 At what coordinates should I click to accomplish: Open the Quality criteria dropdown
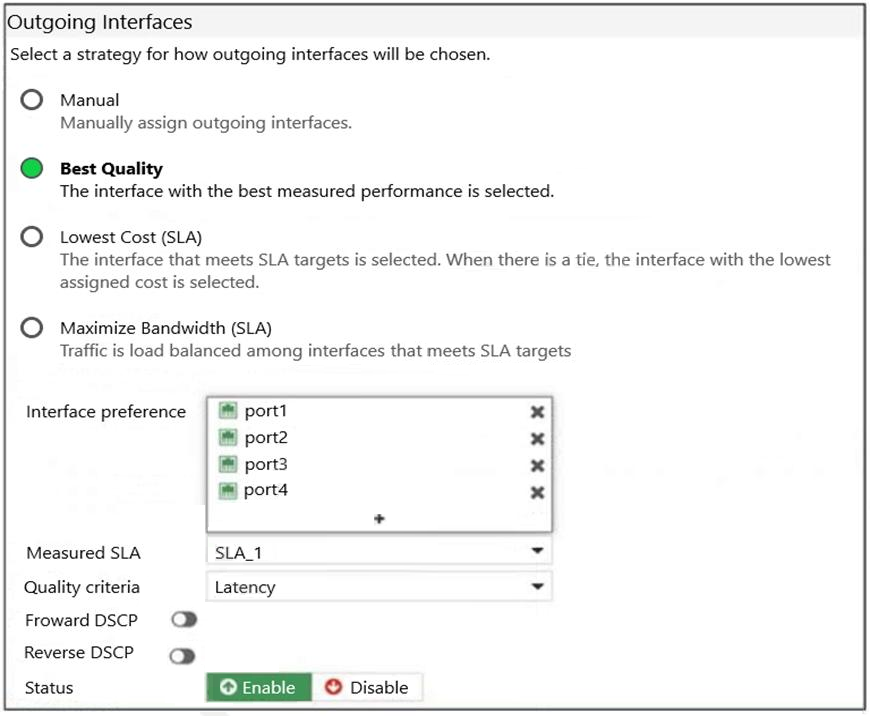[x=379, y=587]
